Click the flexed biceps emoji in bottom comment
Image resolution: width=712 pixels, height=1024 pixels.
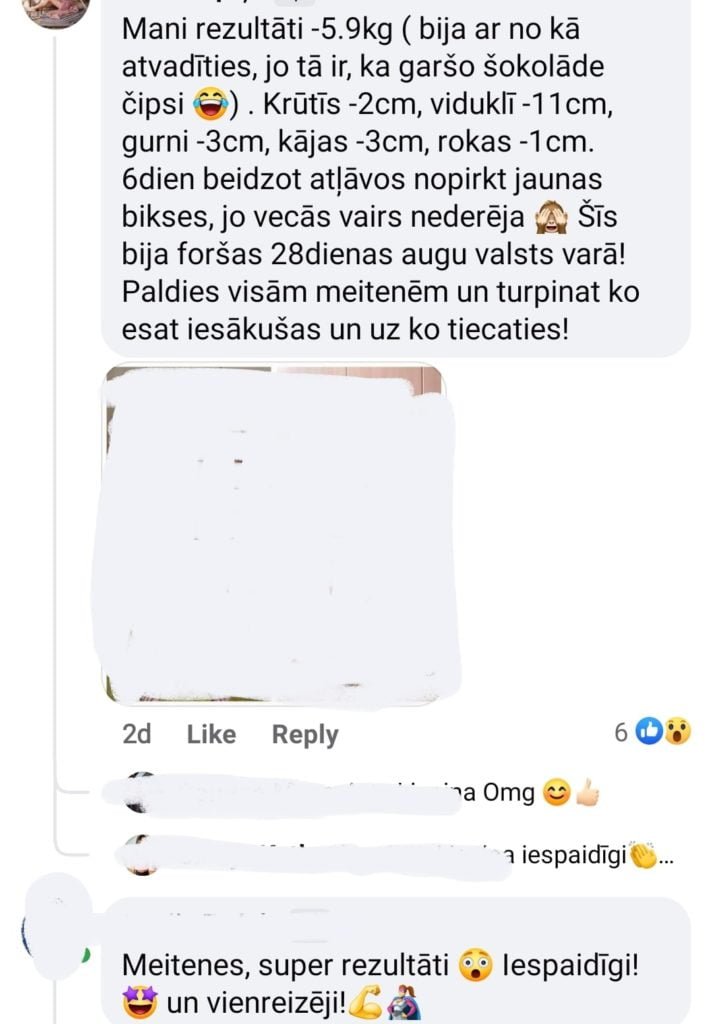[366, 1003]
